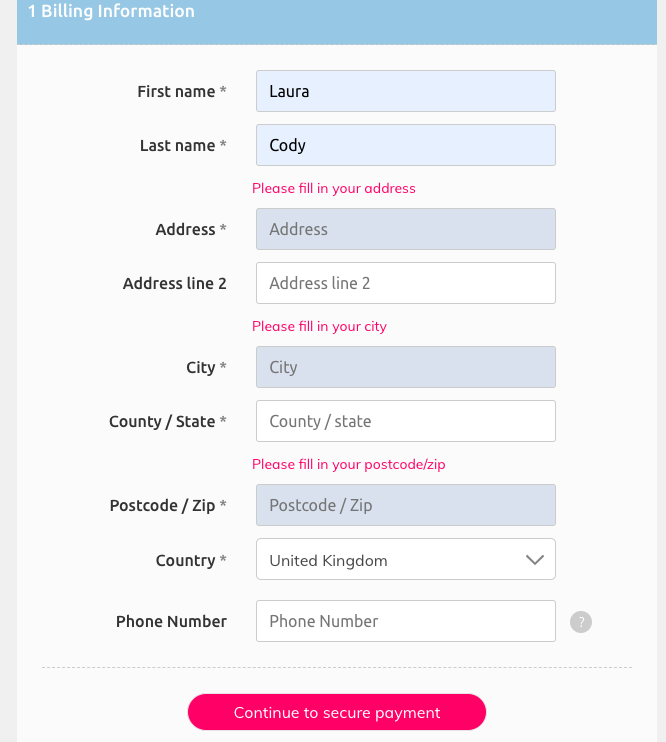The height and width of the screenshot is (742, 666).
Task: Select the Phone Number input box
Action: coord(405,621)
